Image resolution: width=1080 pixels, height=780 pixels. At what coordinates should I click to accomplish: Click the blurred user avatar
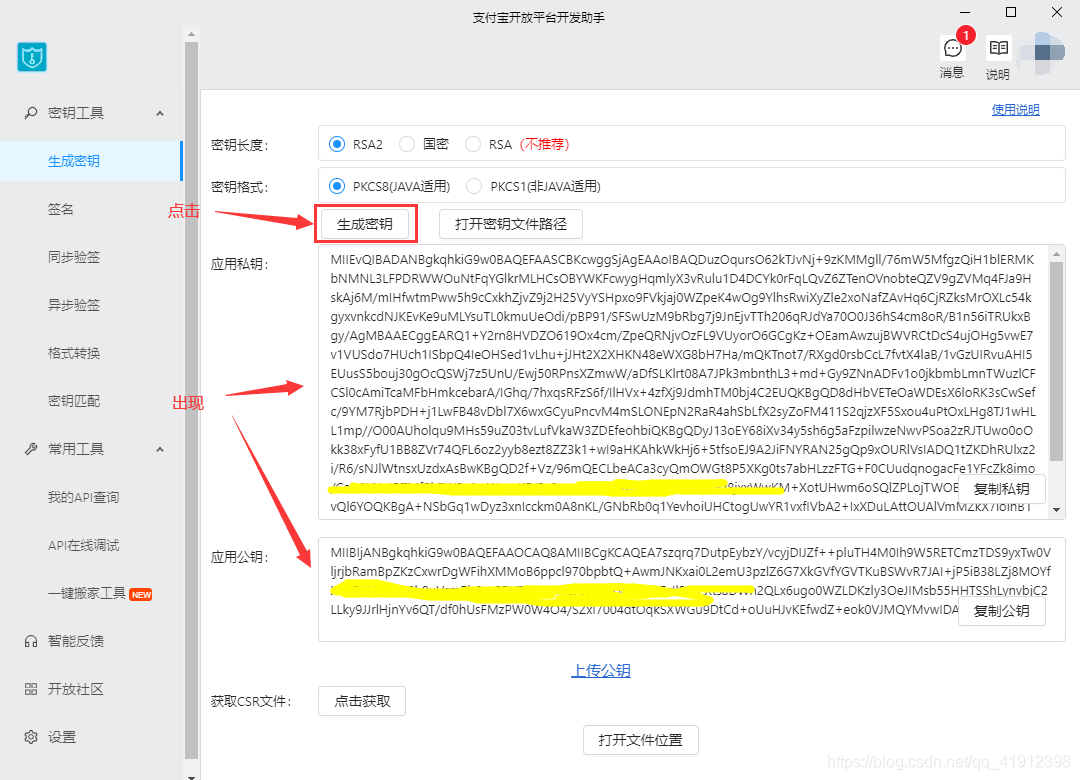(1042, 52)
